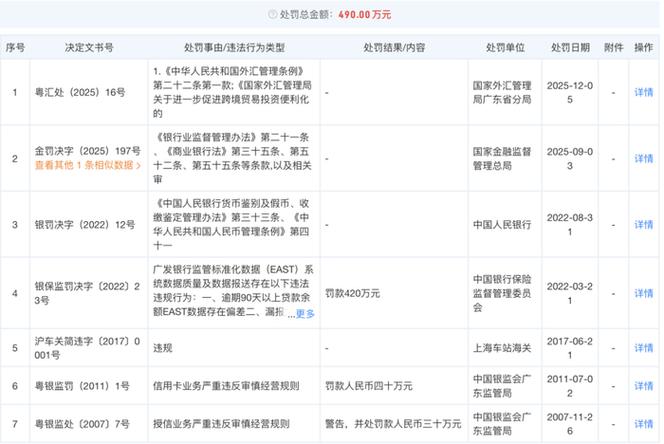
Task: Select document number 沪车关简违字〔2017〕0001号
Action: [x=87, y=348]
